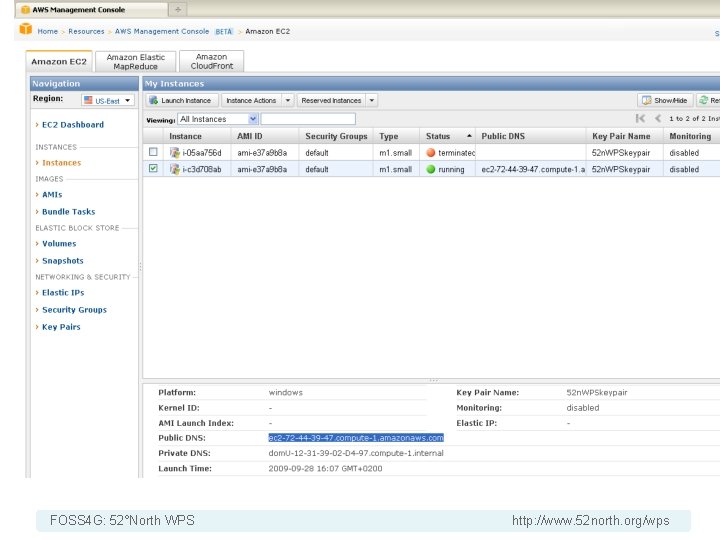Open EC2 Dashboard in navigation

tap(73, 124)
